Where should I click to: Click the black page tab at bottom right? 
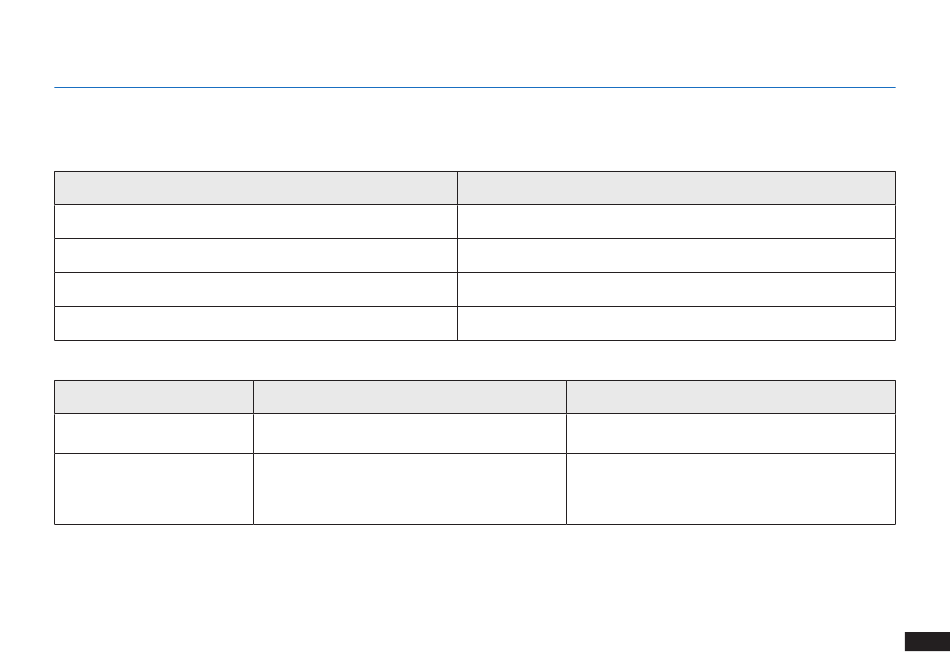click(926, 641)
